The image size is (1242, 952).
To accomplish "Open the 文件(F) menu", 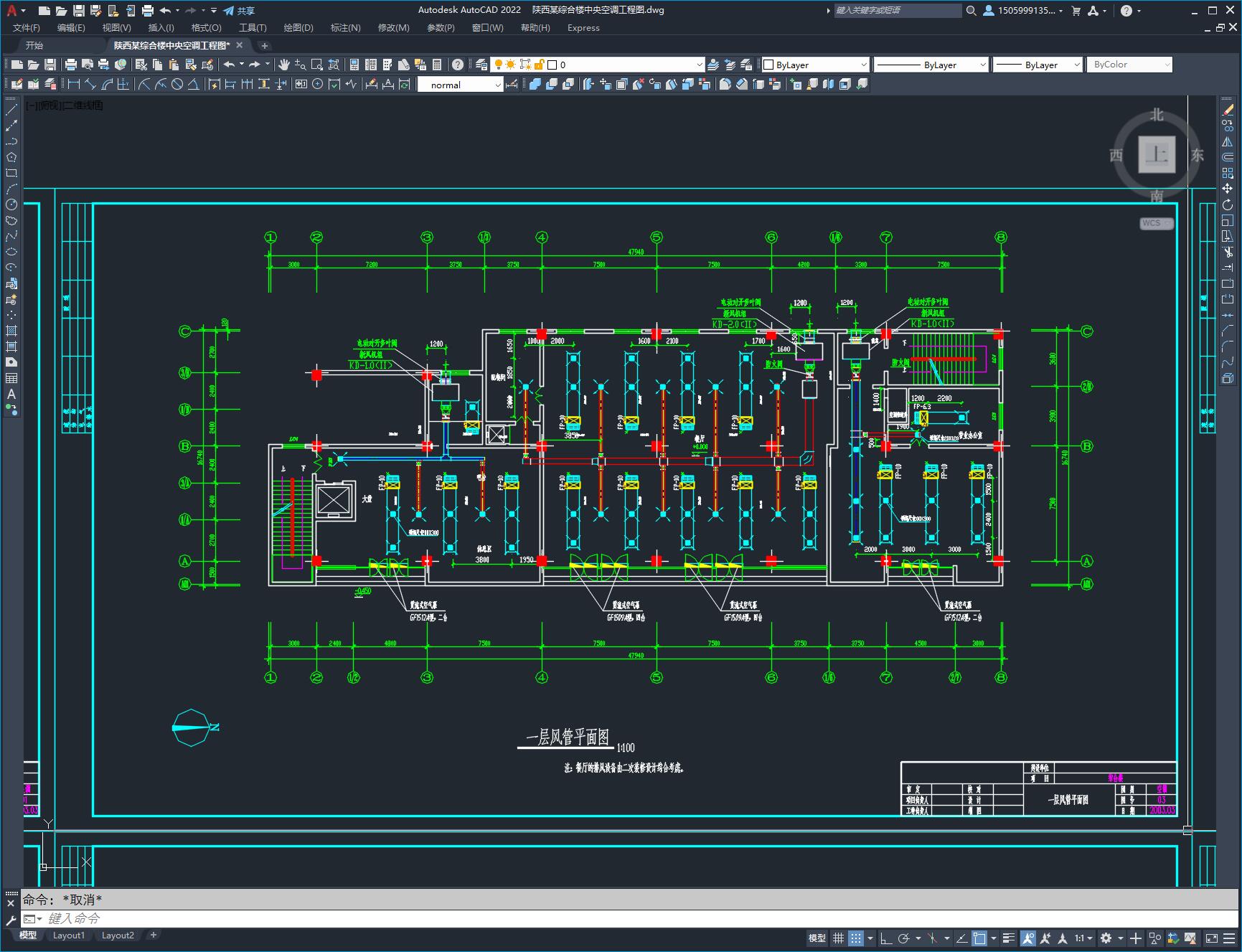I will tap(27, 28).
